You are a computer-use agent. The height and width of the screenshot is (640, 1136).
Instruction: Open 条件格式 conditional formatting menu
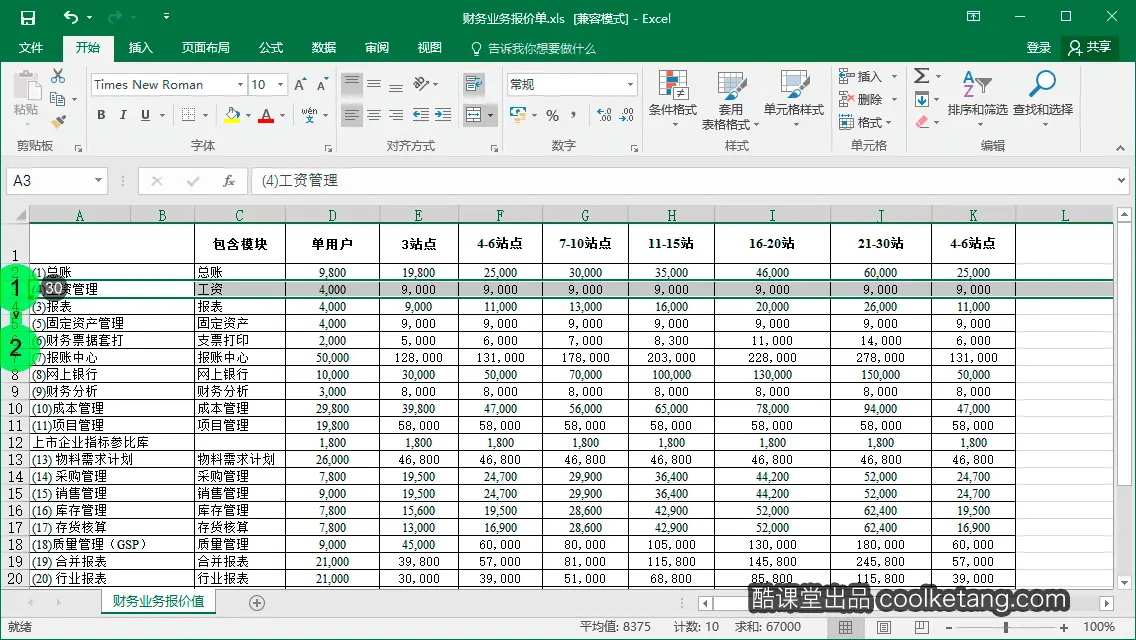click(x=672, y=99)
